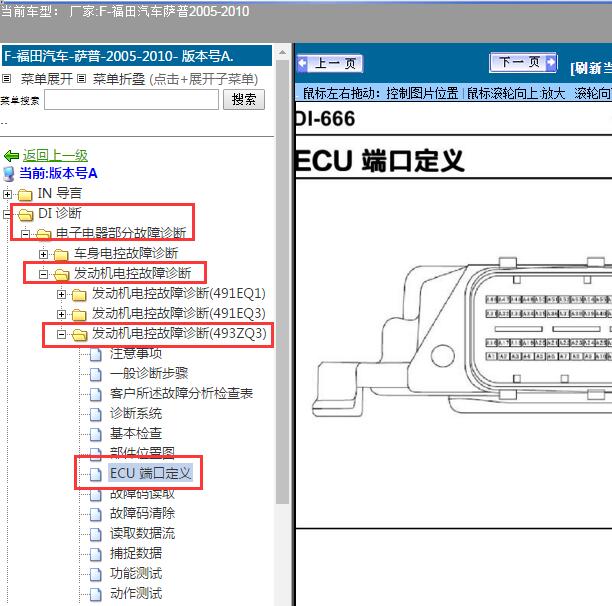The image size is (612, 606).
Task: Expand 发动机电控故障诊断(491EQ1) node
Action: [x=61, y=294]
